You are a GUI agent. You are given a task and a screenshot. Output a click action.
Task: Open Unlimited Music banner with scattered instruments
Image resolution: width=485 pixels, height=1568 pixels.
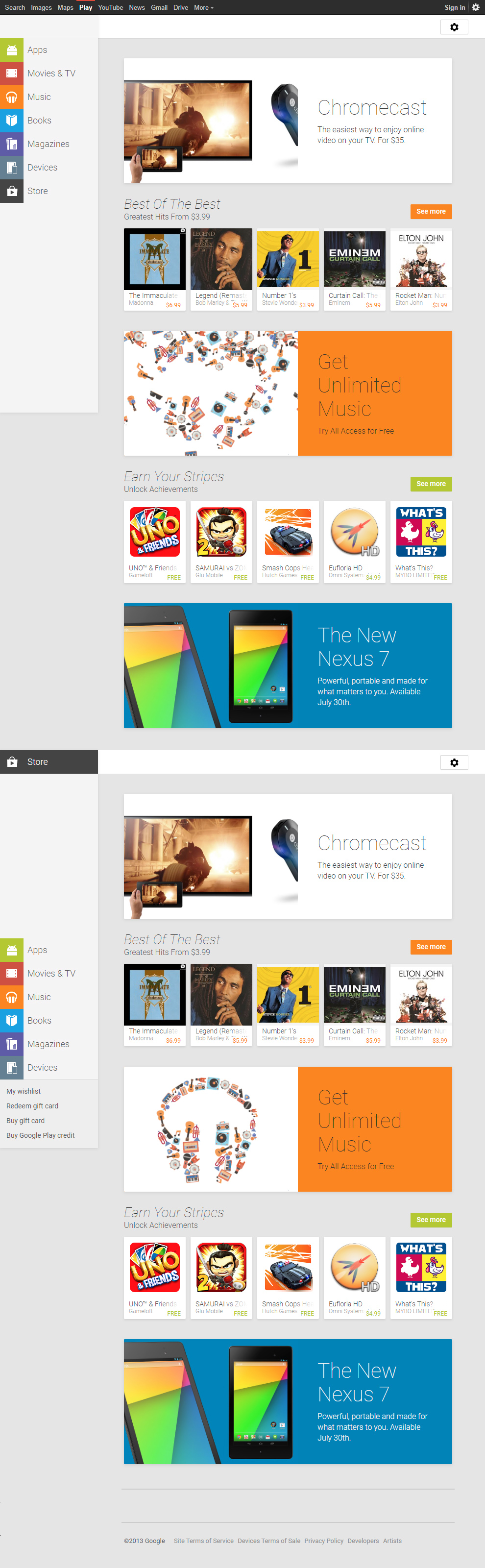pos(288,393)
